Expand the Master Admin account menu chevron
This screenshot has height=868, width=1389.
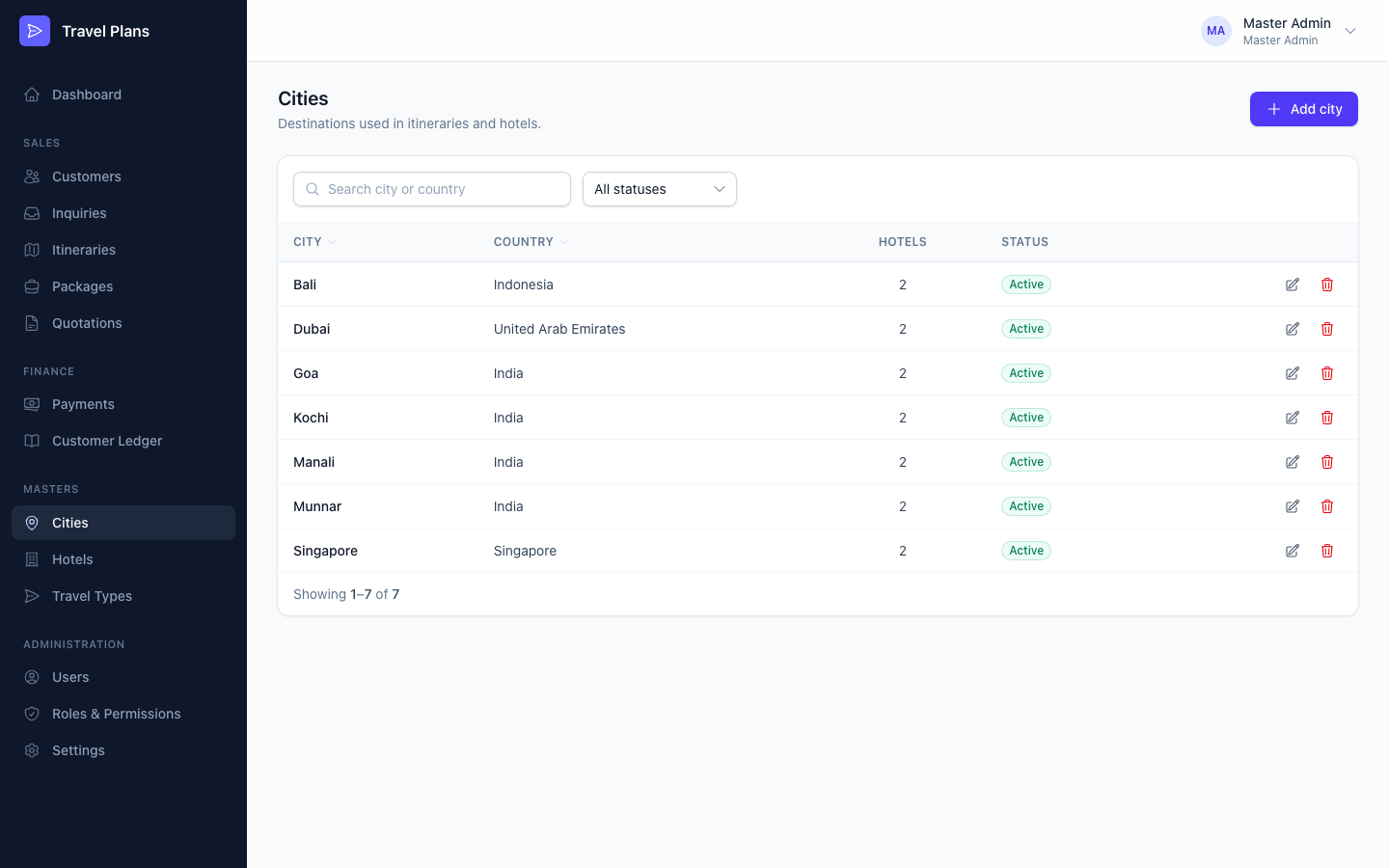(x=1350, y=31)
